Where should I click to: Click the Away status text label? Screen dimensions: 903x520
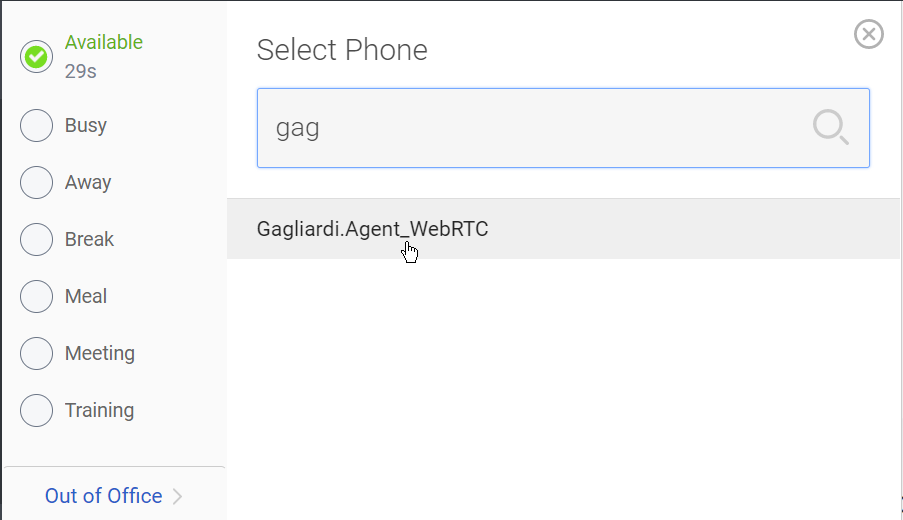point(88,182)
